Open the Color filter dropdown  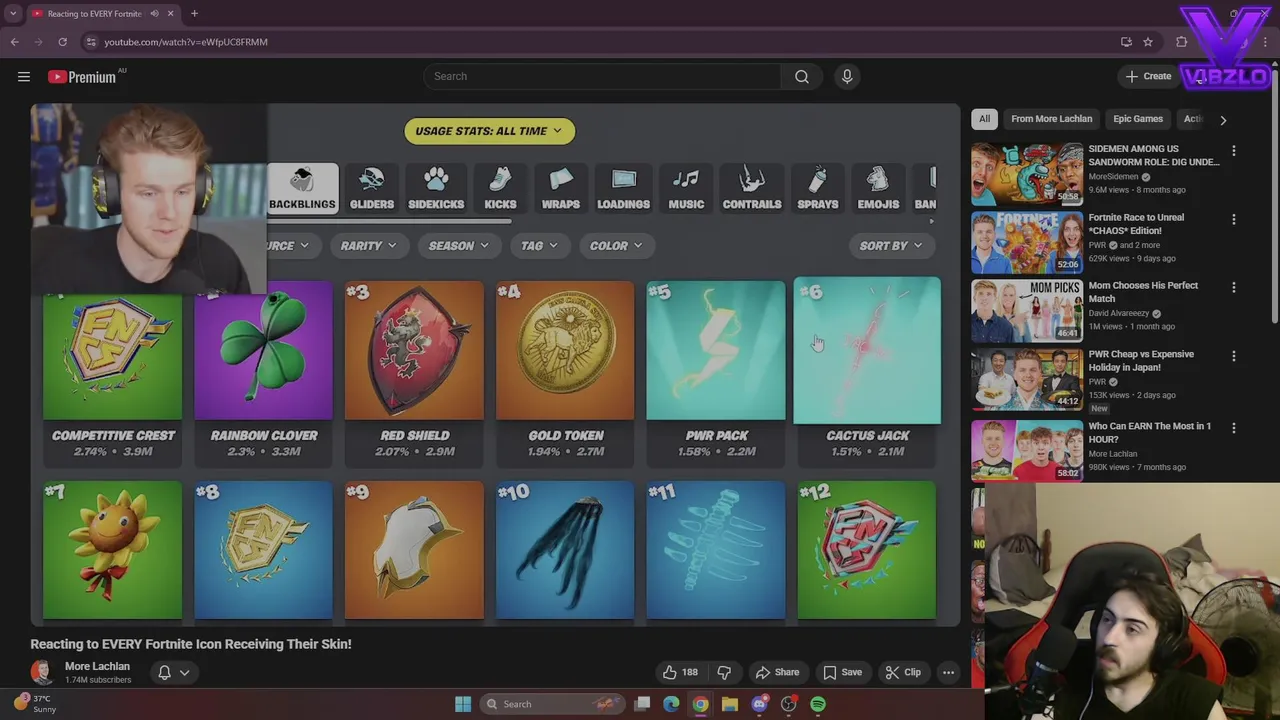pos(616,246)
